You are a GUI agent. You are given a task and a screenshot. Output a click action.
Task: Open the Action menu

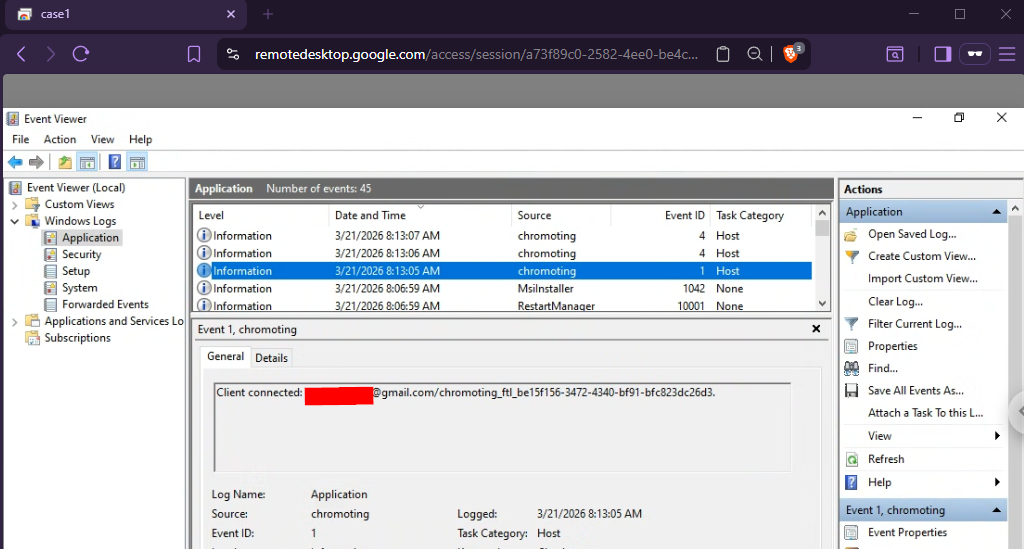(x=59, y=139)
